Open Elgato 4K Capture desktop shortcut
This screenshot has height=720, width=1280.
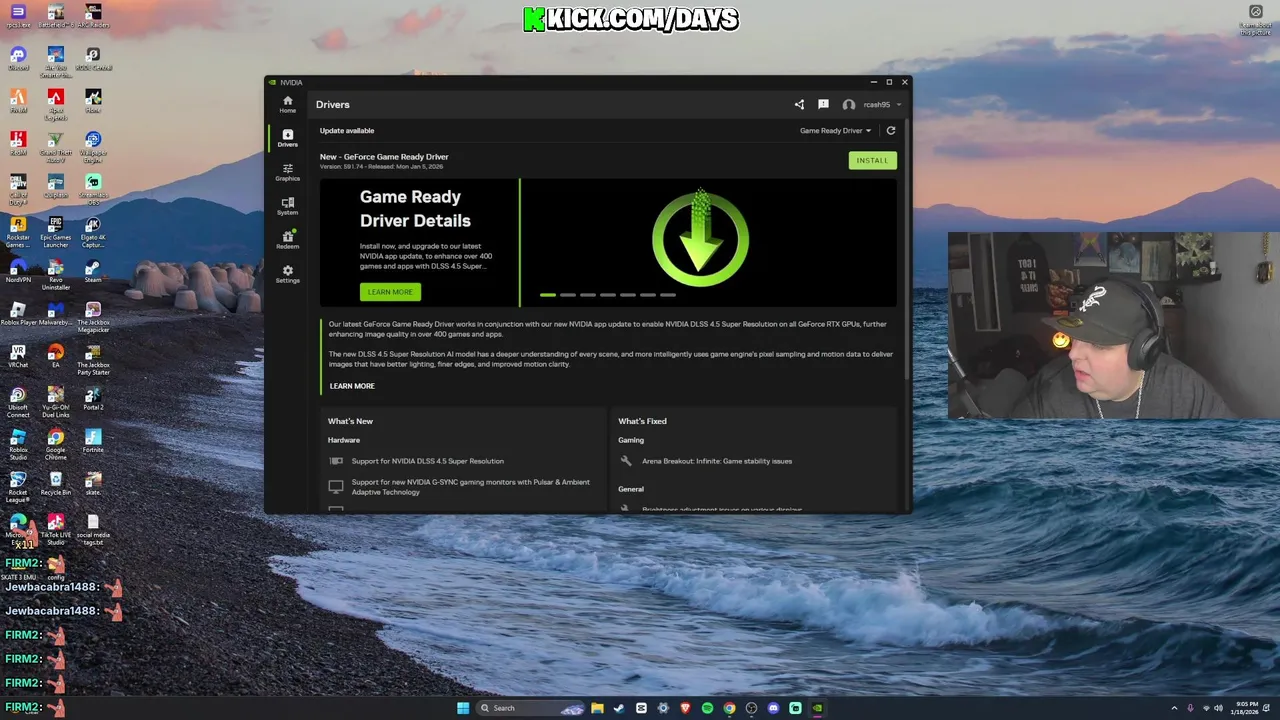click(x=93, y=231)
